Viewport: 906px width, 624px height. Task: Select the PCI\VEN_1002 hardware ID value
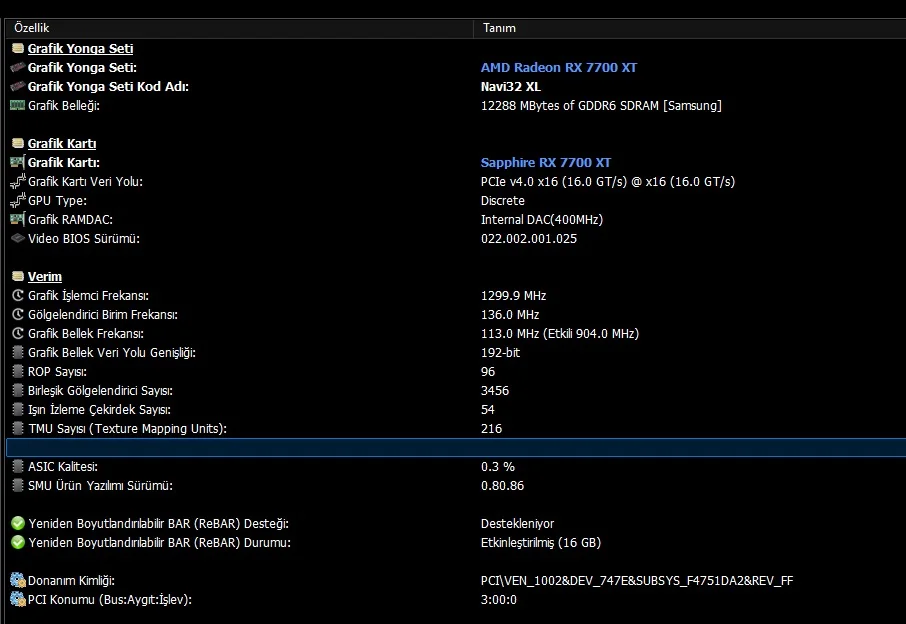click(637, 581)
